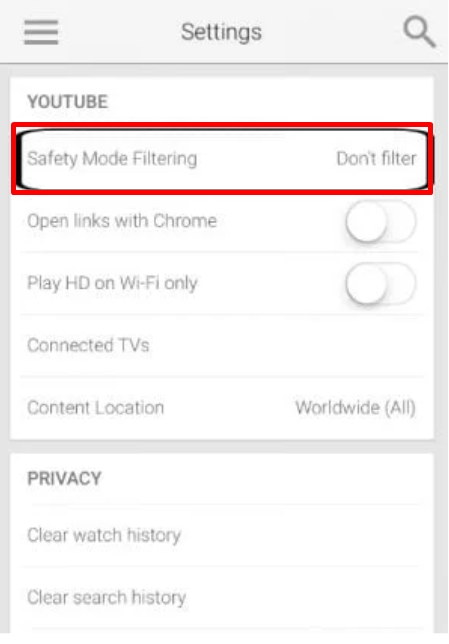Click the white knob of the Wi-Fi HD switch
This screenshot has width=449, height=644.
[x=366, y=284]
